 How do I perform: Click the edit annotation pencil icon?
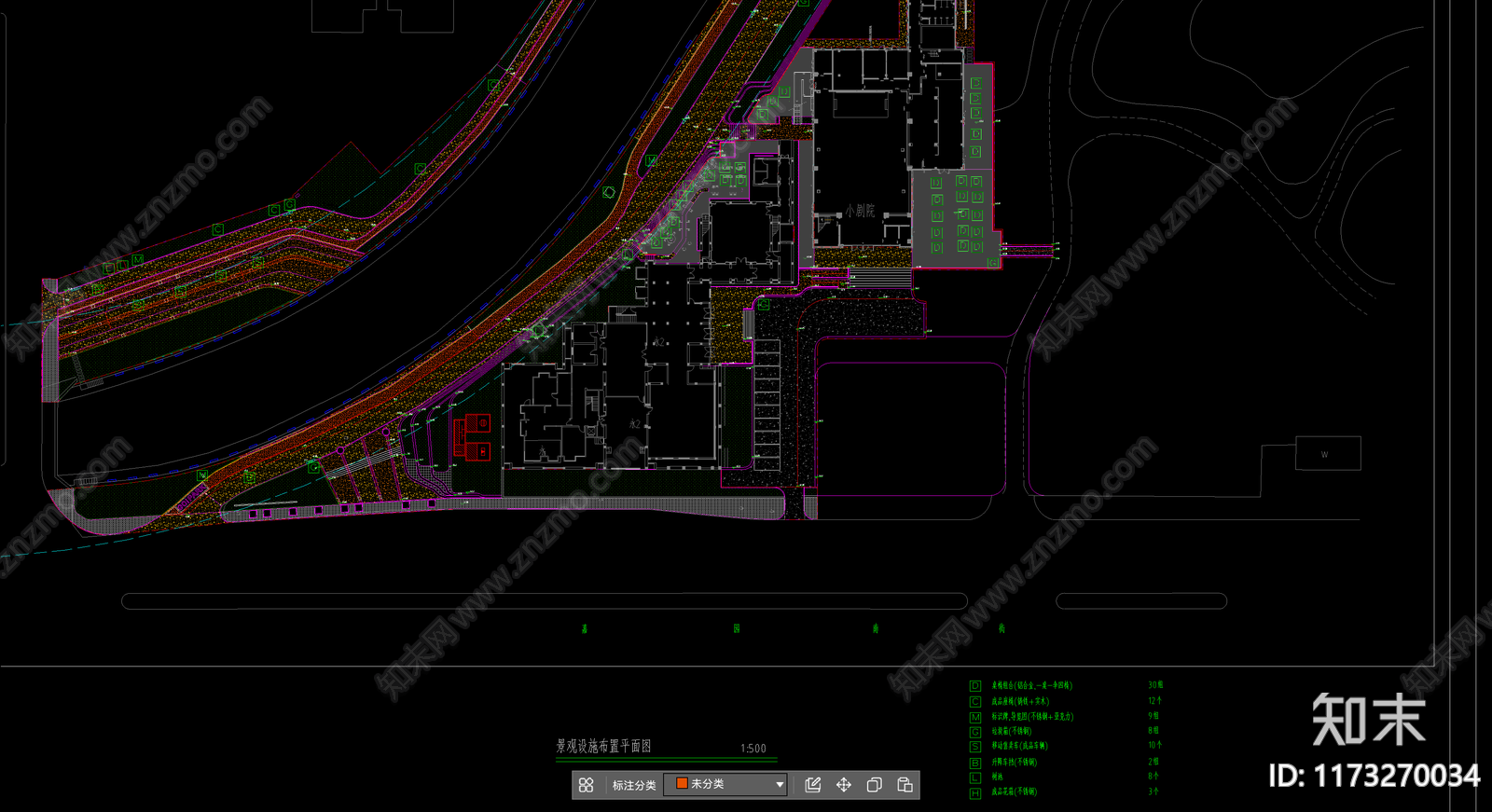(x=813, y=785)
